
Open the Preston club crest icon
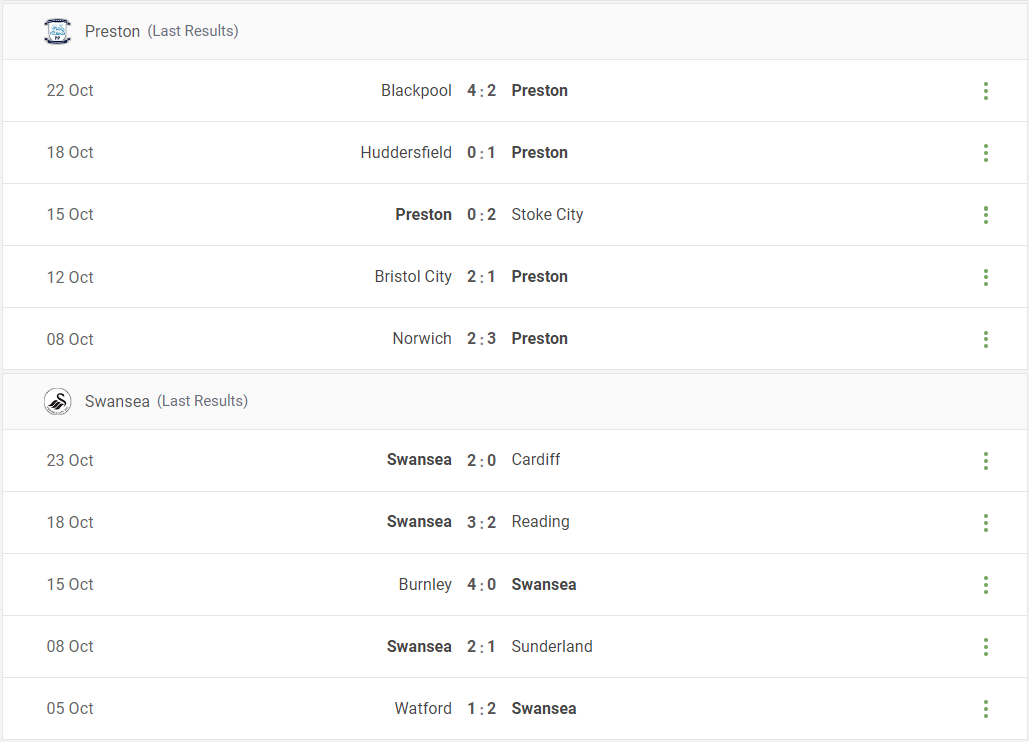pyautogui.click(x=57, y=31)
